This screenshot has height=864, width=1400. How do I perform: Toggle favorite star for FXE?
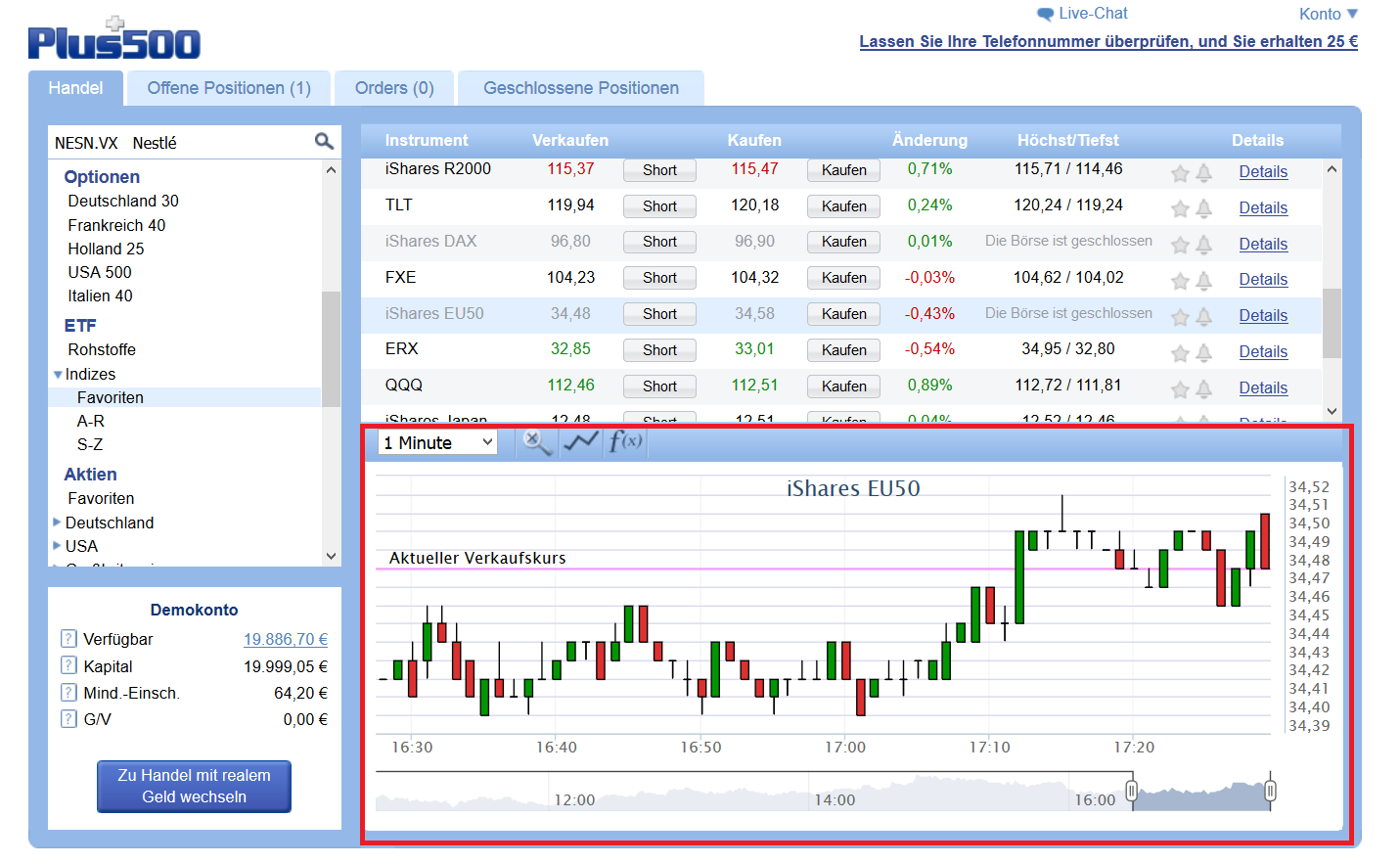click(x=1180, y=281)
